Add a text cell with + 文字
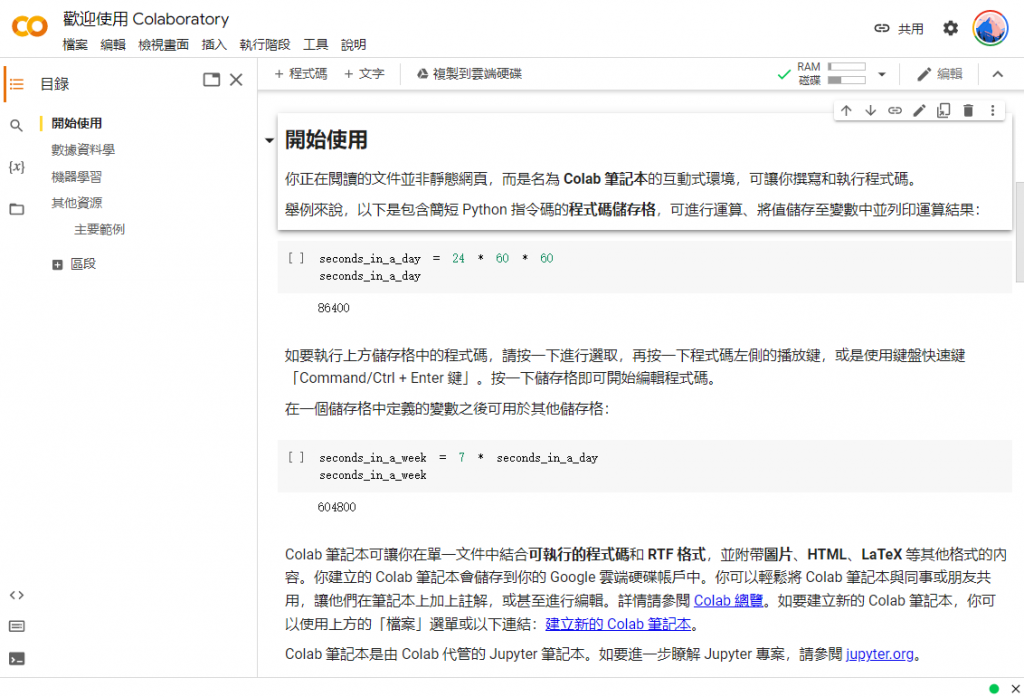 (364, 74)
